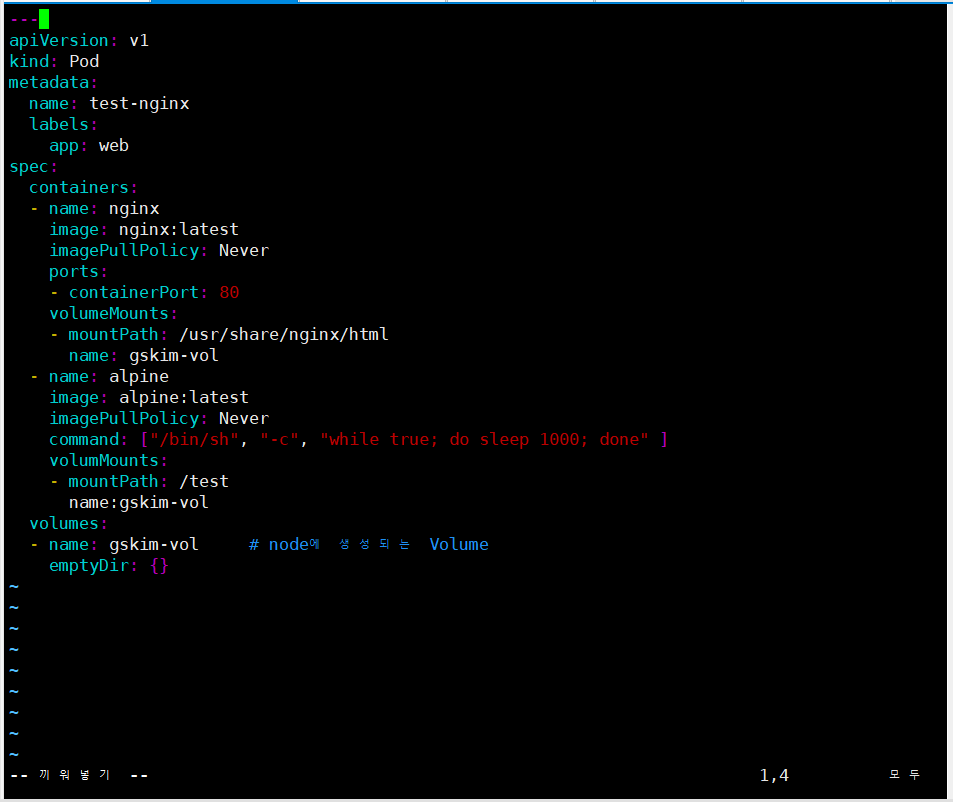Click the '{}' braces after emptyDir
Viewport: 953px width, 802px height.
[x=159, y=566]
